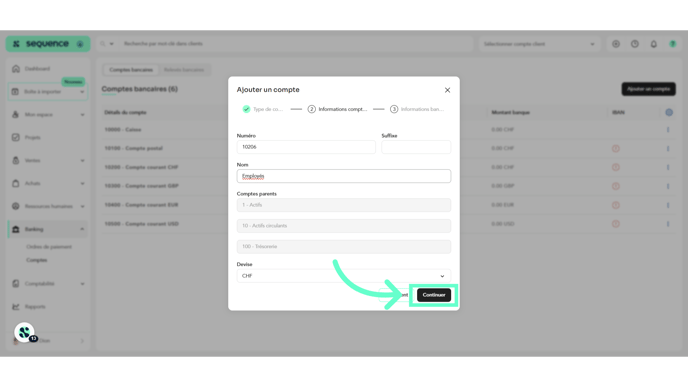Screen dimensions: 688x387
Task: Expand the Achats menu chevron
Action: click(82, 183)
